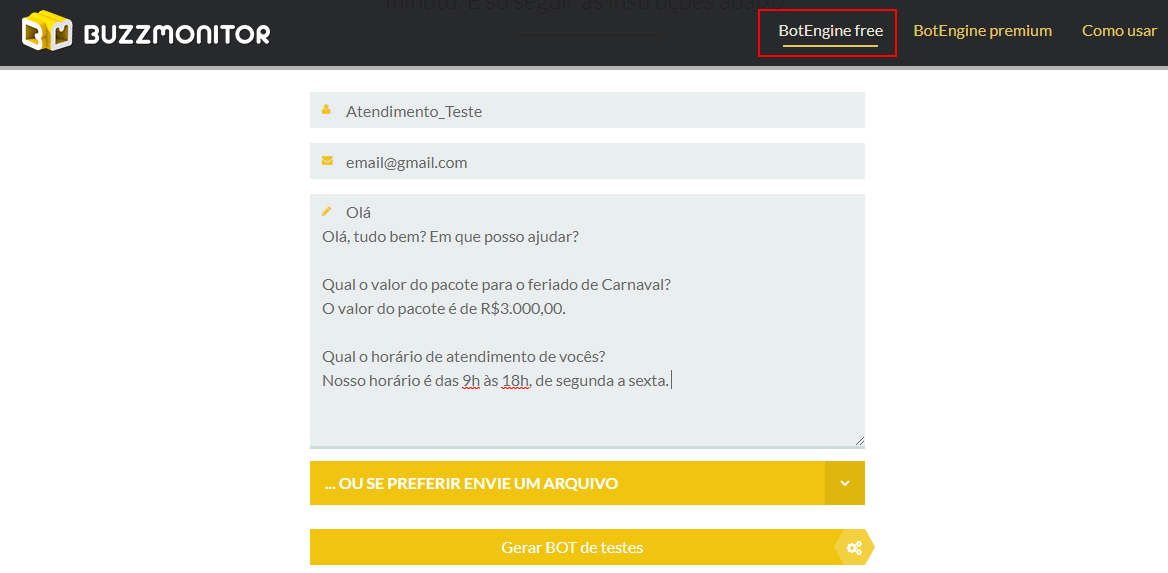Grab the text area resize handle
This screenshot has width=1168, height=573.
click(859, 440)
